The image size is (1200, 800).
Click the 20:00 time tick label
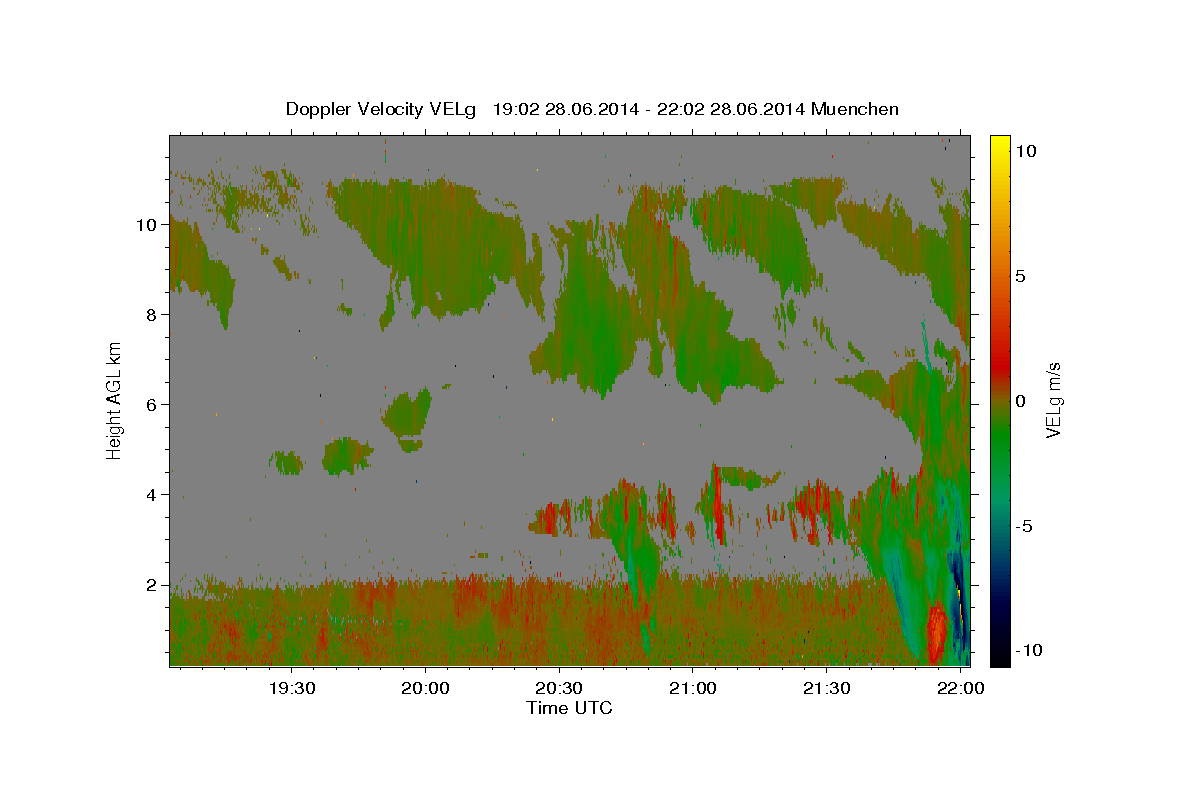pos(425,689)
